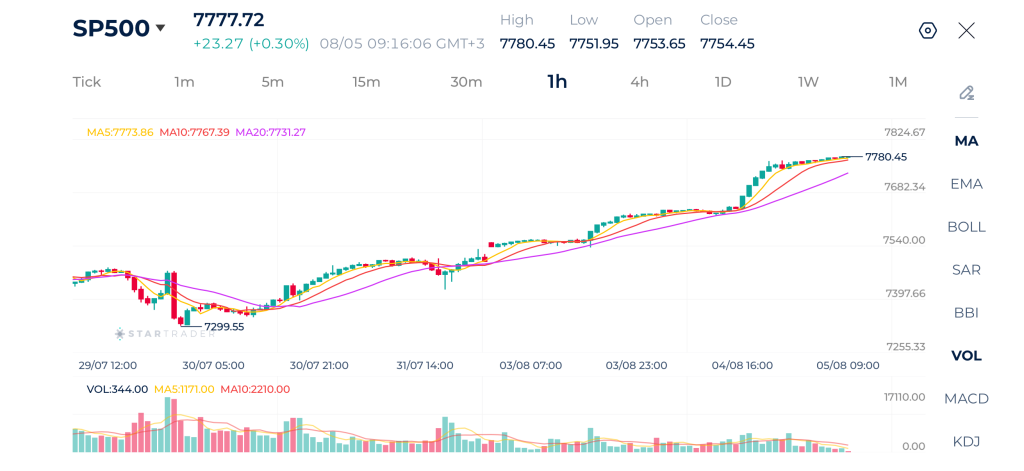The image size is (1024, 471).
Task: Choose the 1W timeframe
Action: click(808, 82)
